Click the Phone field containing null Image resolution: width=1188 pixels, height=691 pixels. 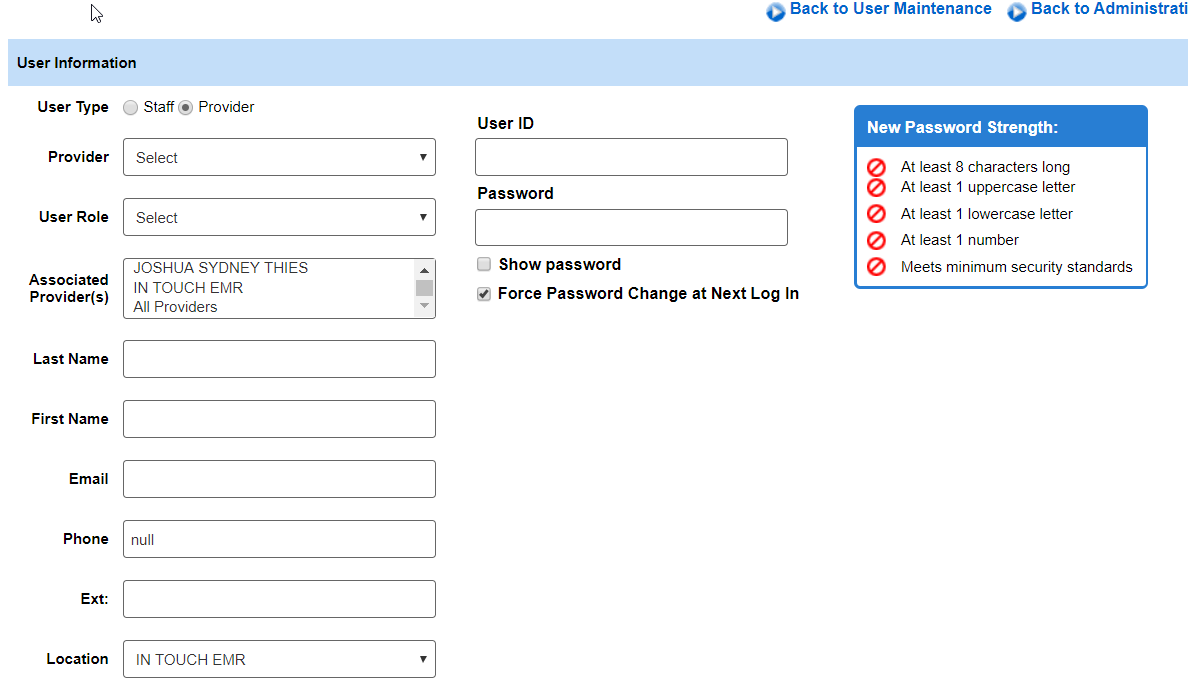click(x=279, y=539)
